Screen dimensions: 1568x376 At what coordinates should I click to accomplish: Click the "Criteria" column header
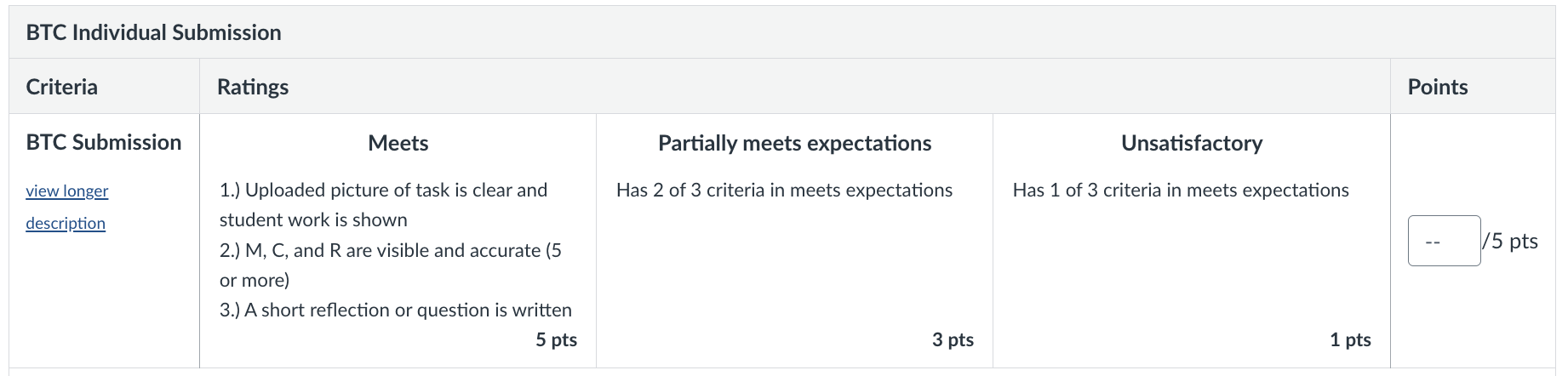coord(62,88)
